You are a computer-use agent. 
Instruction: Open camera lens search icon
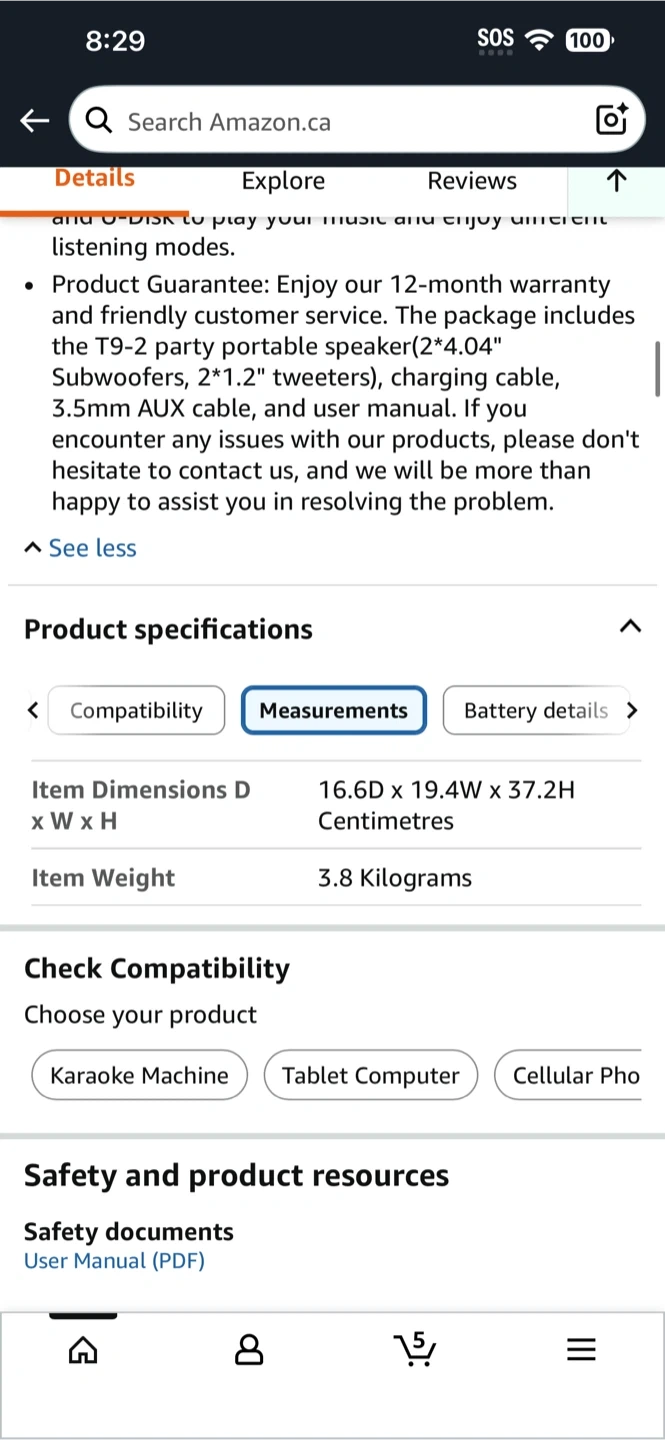[x=611, y=120]
